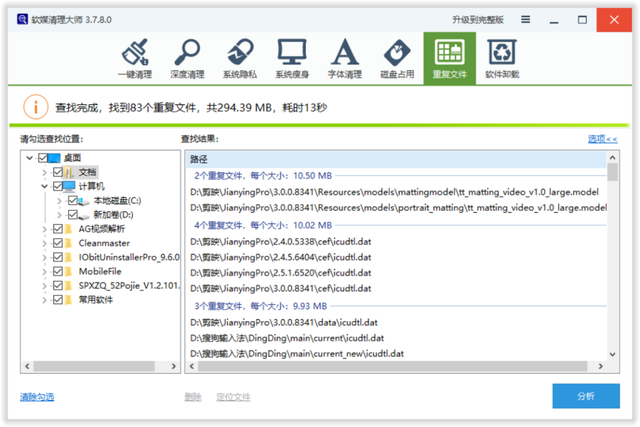Open the hamburger menu in title bar
This screenshot has height=427, width=640.
coord(526,19)
